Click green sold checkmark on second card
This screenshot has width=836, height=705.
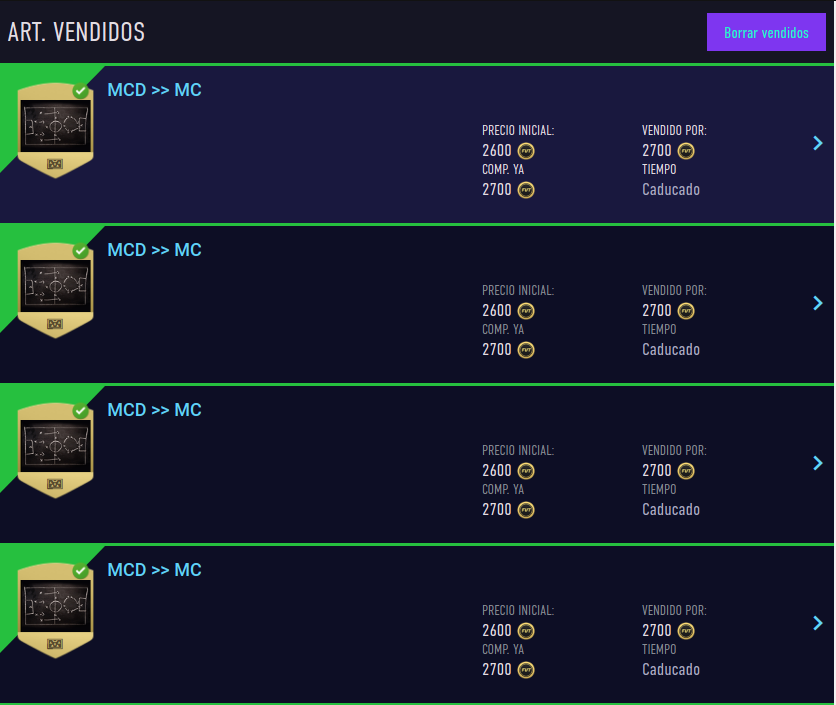(x=81, y=251)
